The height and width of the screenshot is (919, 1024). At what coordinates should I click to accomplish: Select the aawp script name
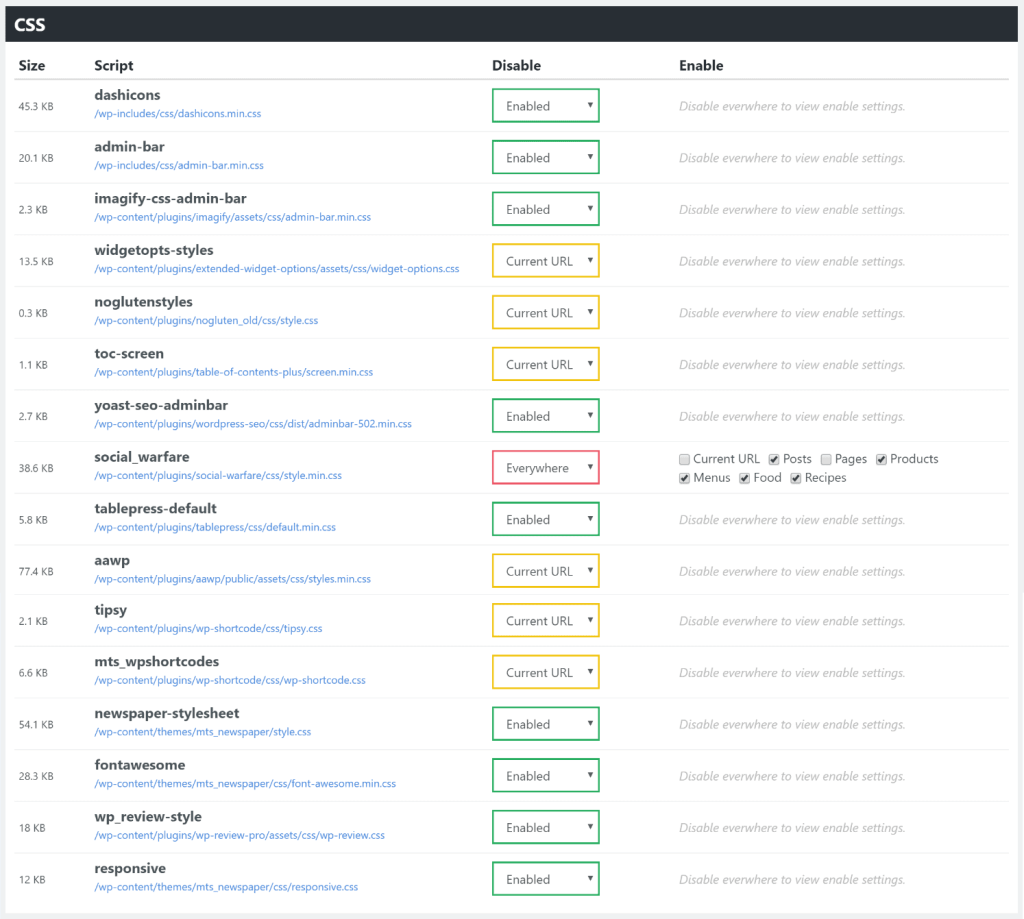[112, 560]
